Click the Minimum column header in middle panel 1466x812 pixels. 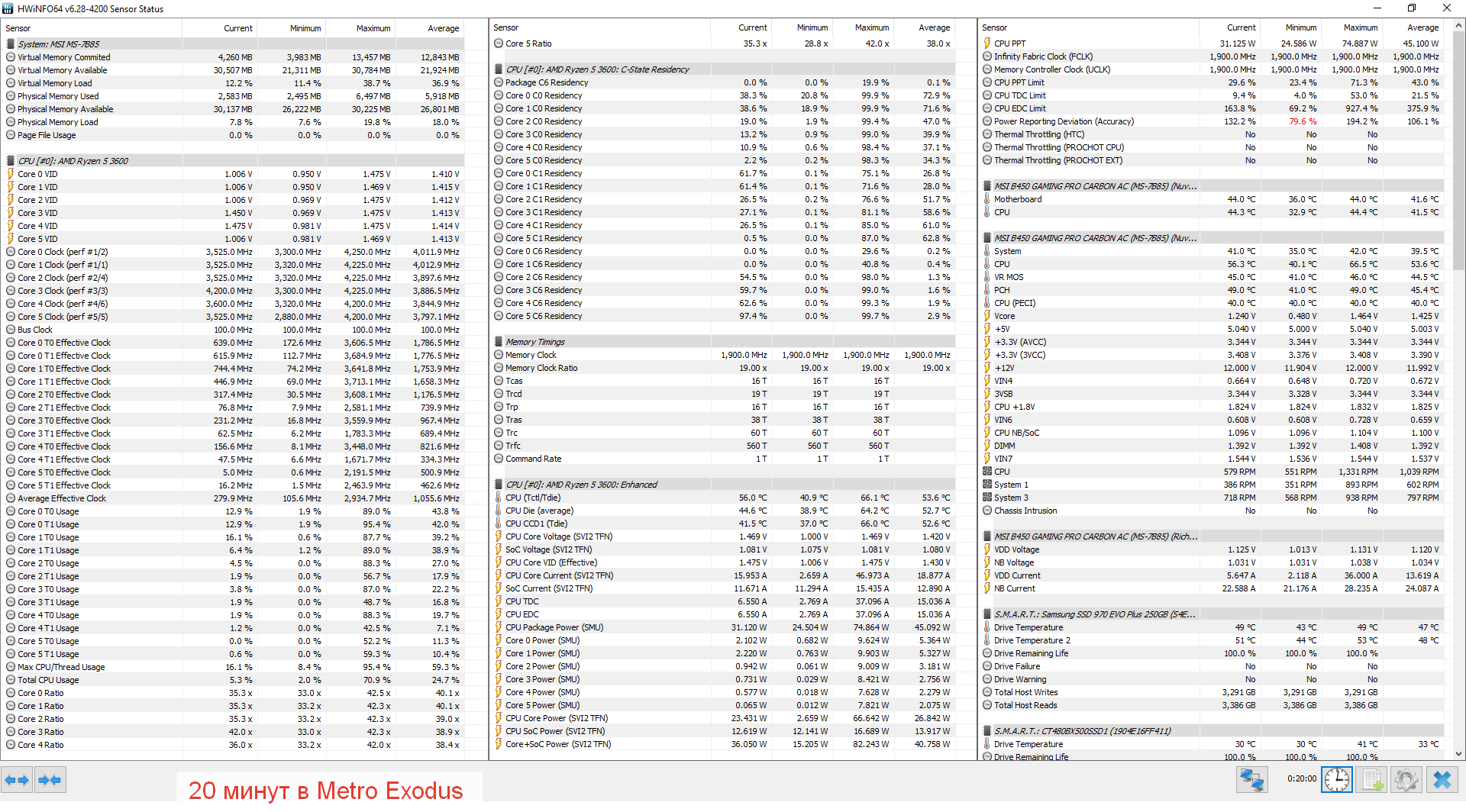[x=812, y=27]
